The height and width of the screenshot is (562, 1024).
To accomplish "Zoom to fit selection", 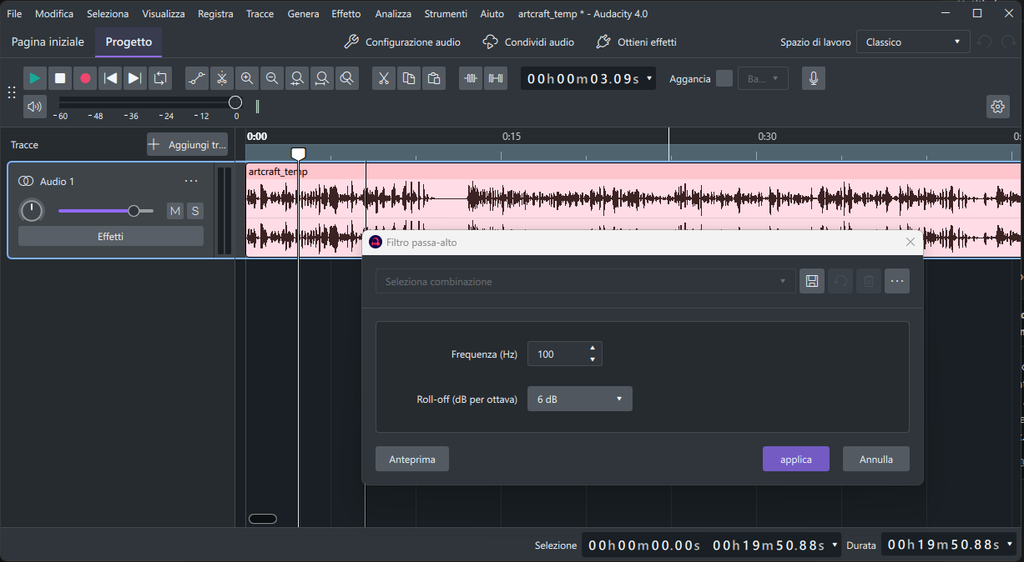I will (297, 78).
